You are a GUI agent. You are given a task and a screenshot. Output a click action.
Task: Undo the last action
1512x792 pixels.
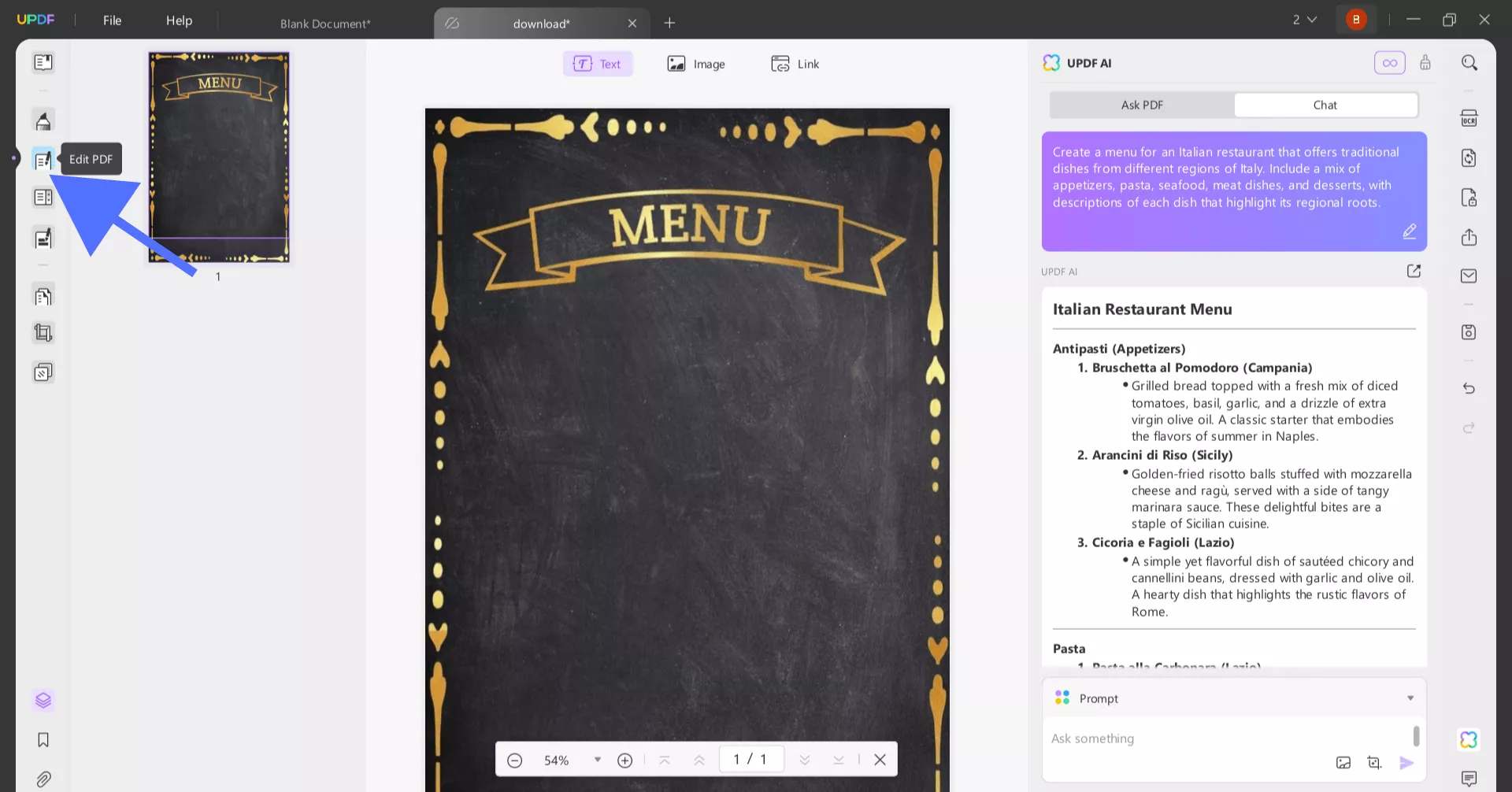coord(1469,388)
